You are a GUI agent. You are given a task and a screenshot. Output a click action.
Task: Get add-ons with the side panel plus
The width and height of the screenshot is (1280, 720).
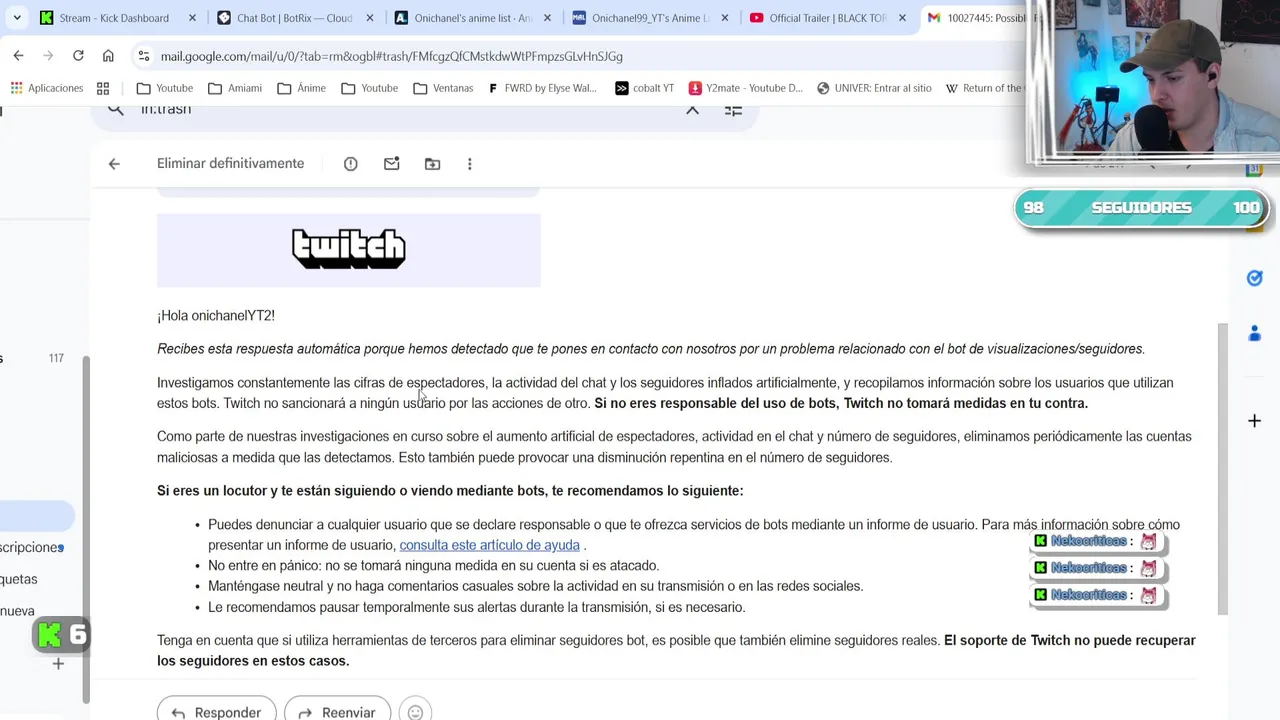(x=1254, y=421)
